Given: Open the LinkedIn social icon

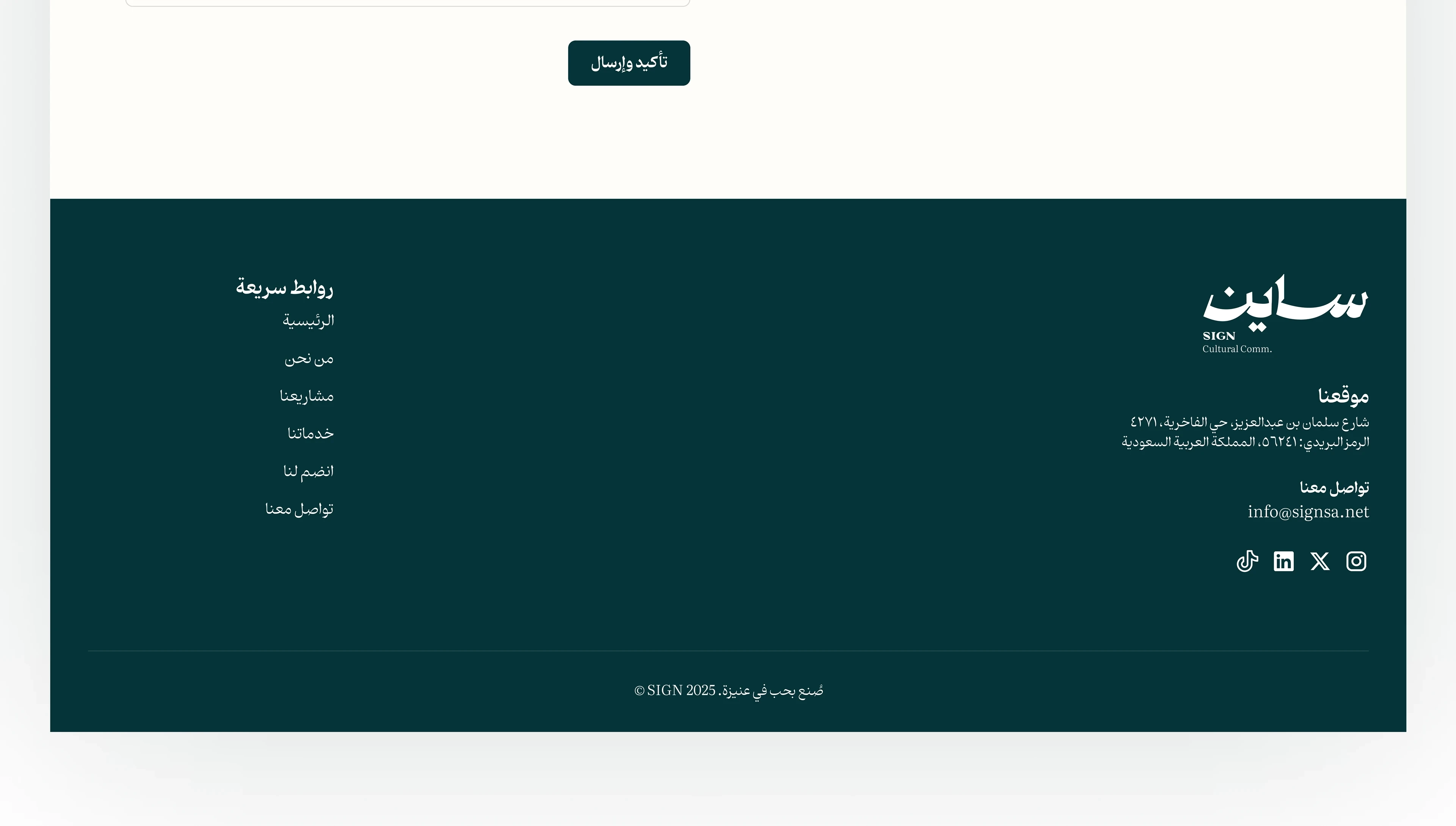Looking at the screenshot, I should [1283, 561].
